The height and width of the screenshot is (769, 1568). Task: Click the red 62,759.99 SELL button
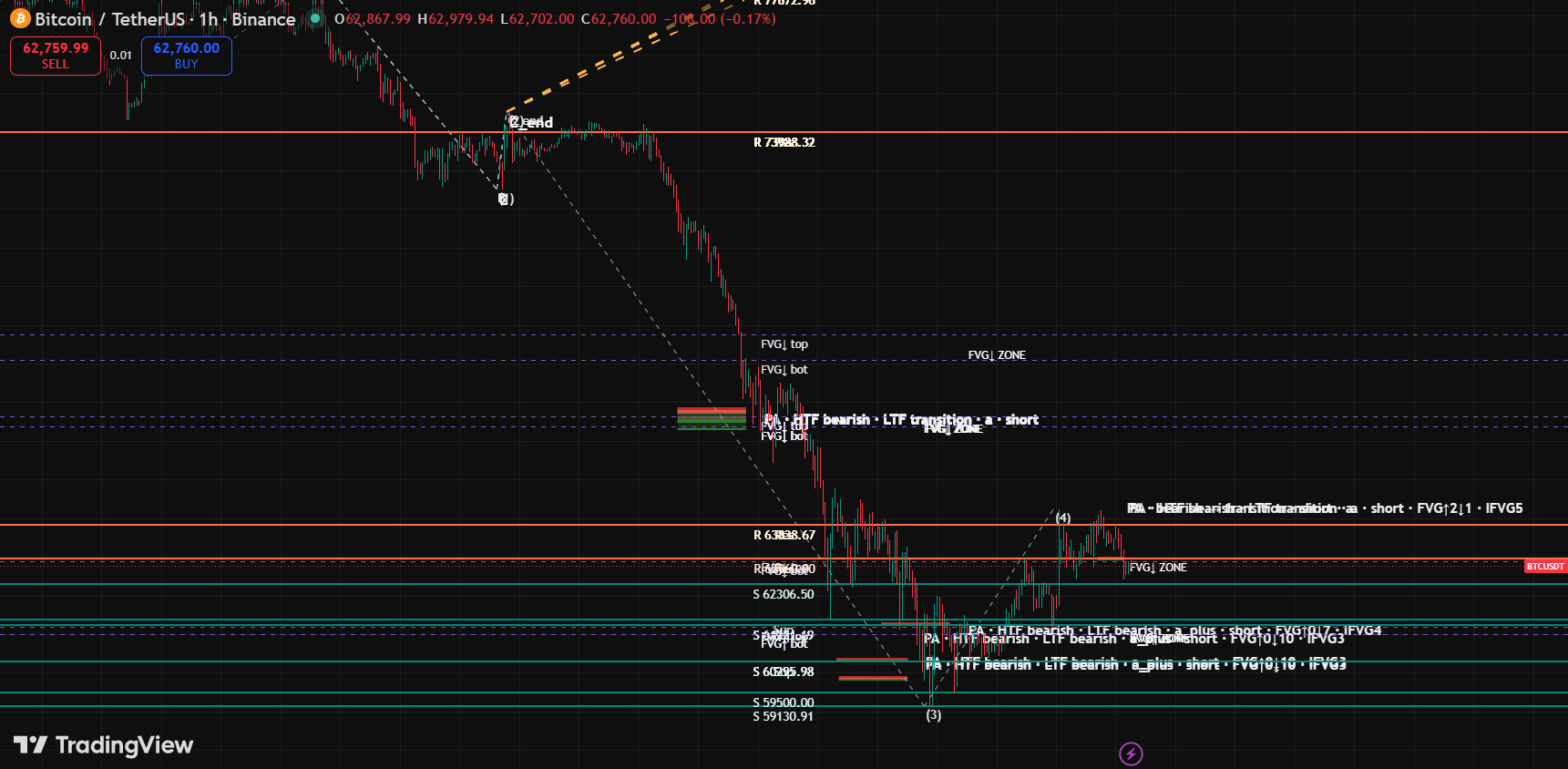point(56,56)
